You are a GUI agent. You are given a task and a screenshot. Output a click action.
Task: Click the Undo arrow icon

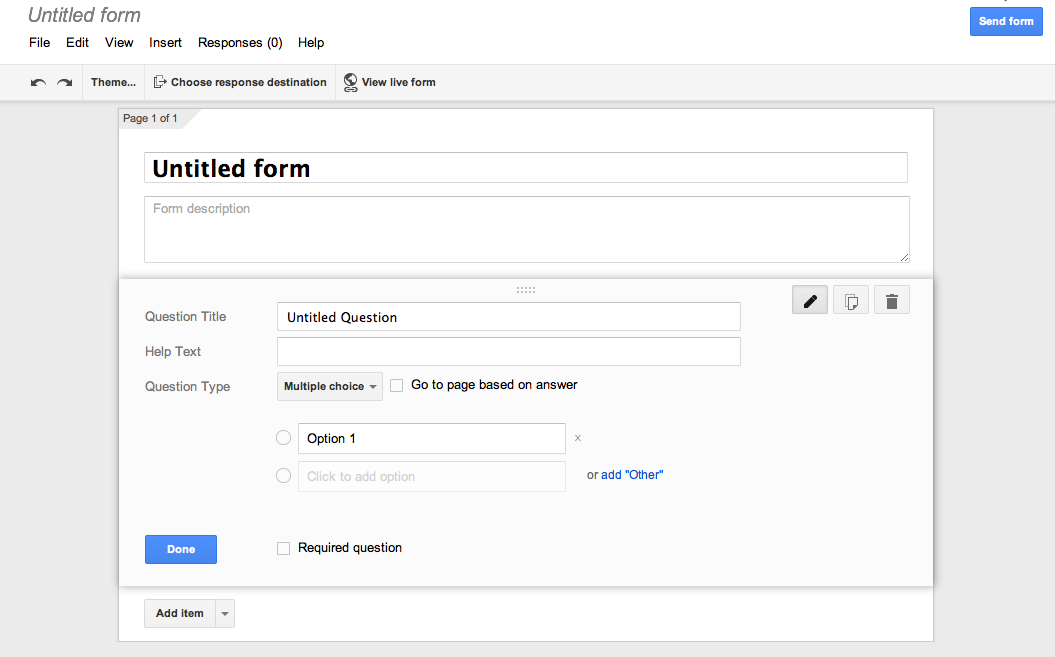38,82
